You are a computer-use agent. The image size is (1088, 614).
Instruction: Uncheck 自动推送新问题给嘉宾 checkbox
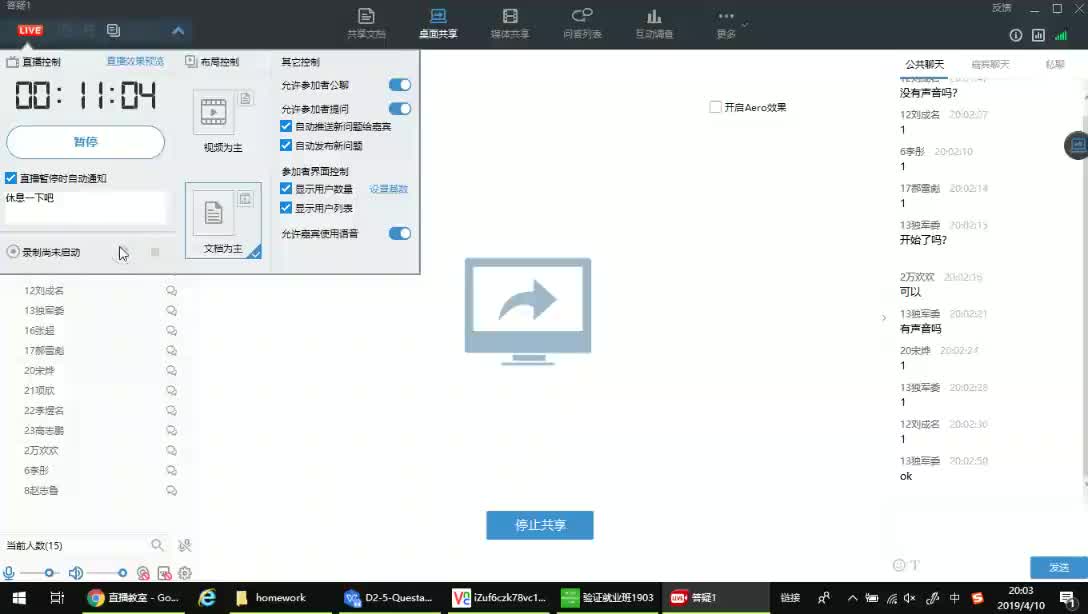pyautogui.click(x=286, y=126)
